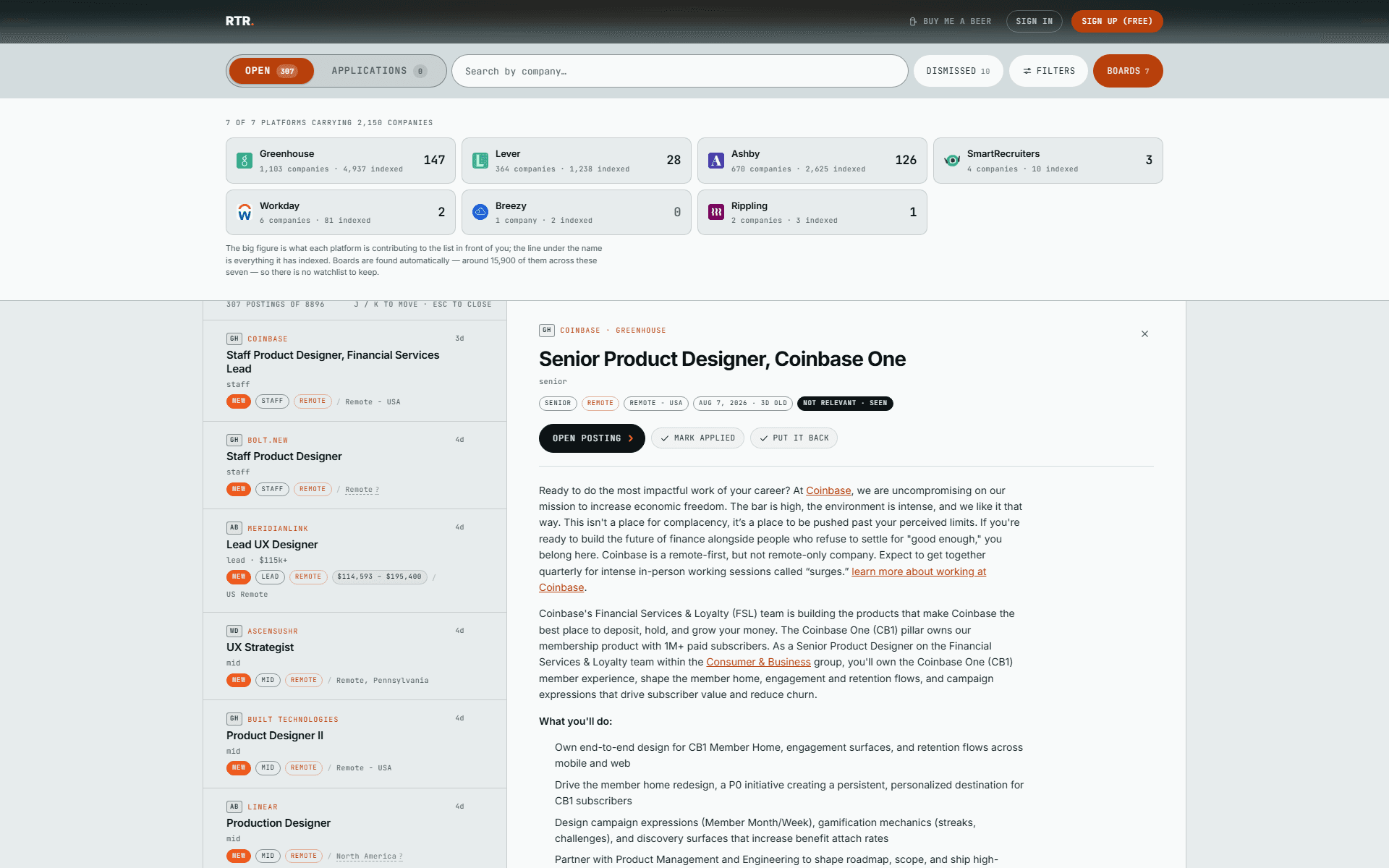The height and width of the screenshot is (868, 1389).
Task: Click the Consumer & Business link
Action: 758,662
